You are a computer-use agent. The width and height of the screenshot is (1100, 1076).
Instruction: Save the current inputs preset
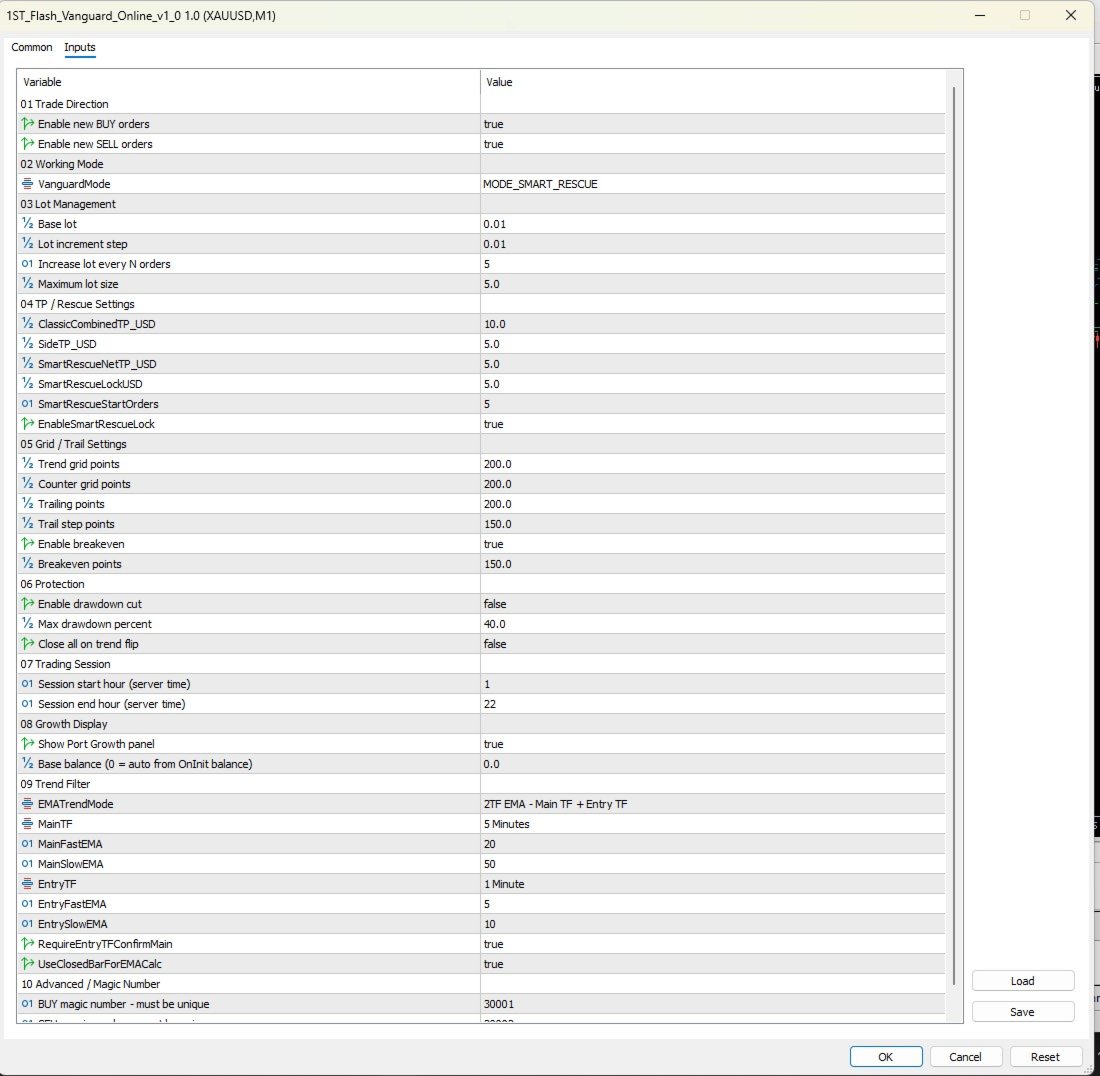coord(1023,1011)
